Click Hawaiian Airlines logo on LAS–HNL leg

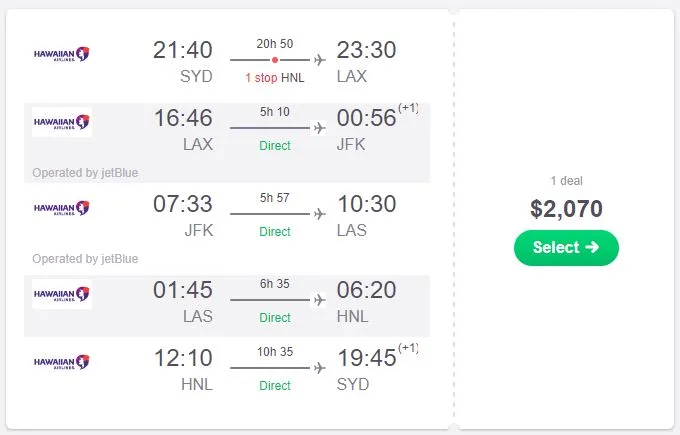pos(62,294)
